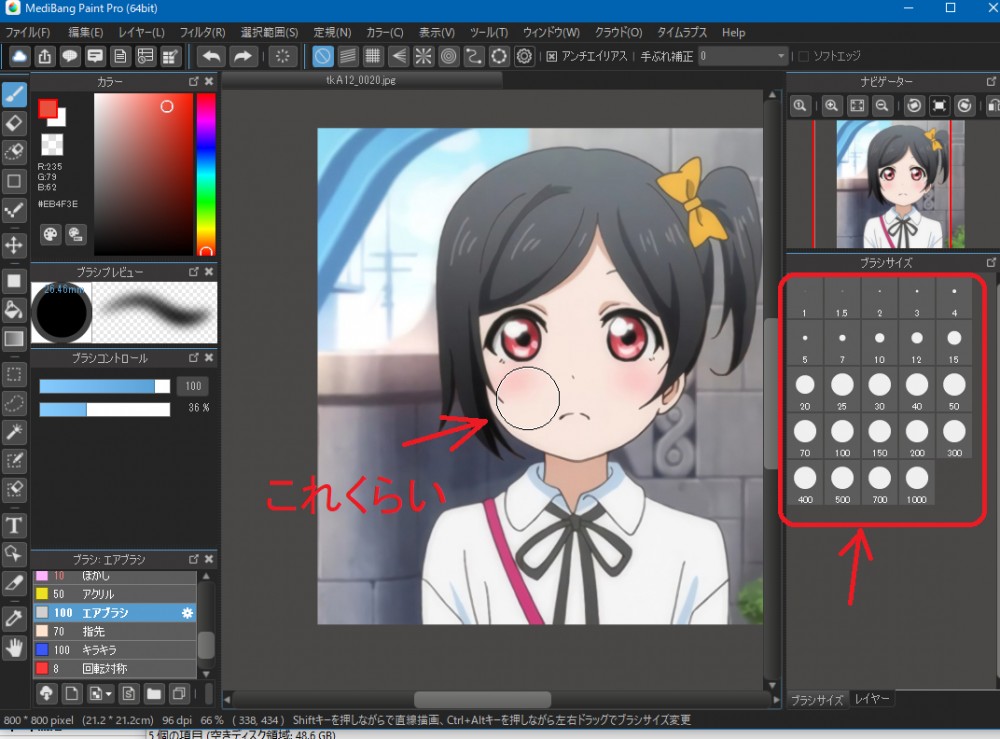Zoom in using the navigator magnifier plus
Image resolution: width=1000 pixels, height=739 pixels.
click(x=831, y=106)
